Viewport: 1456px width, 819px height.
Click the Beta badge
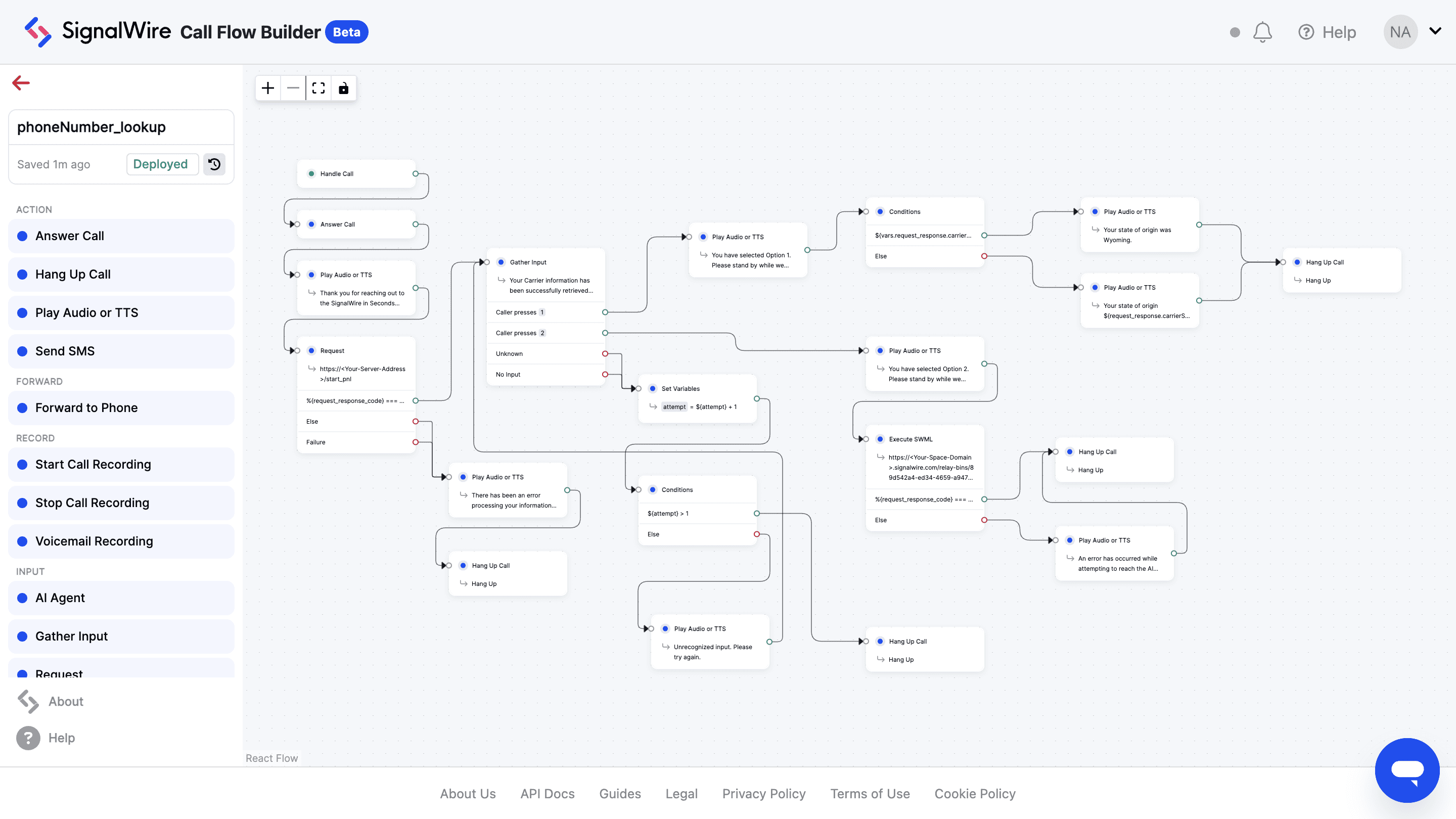coord(346,32)
